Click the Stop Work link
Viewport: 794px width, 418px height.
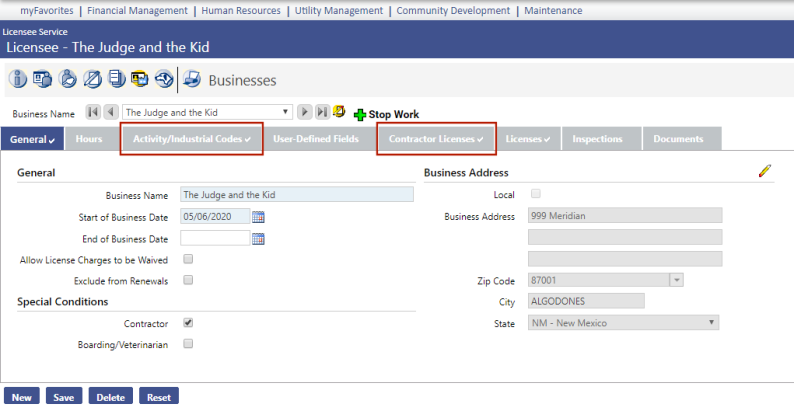point(386,114)
